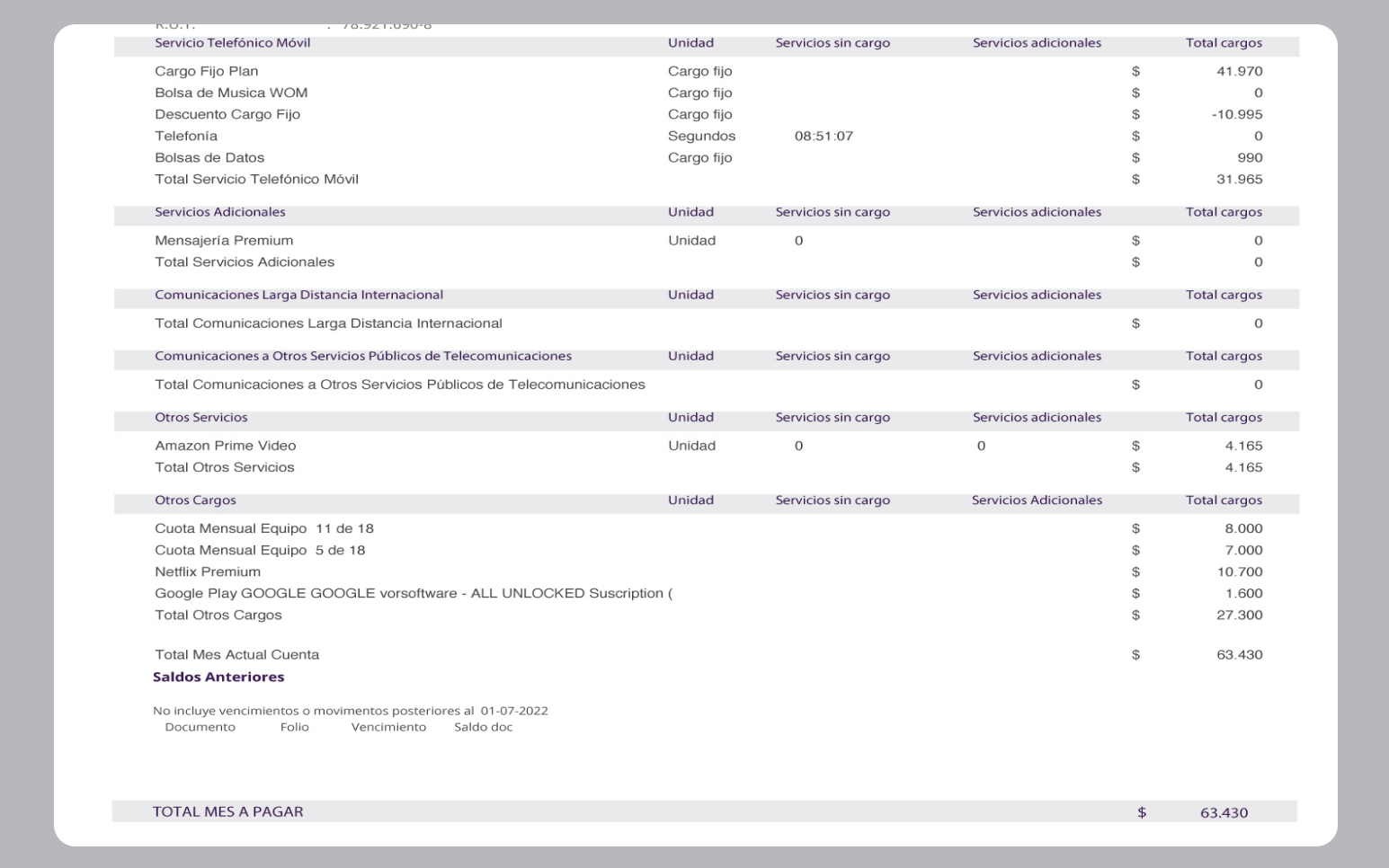Click the Servicio Telefónico Móvil section header
The height and width of the screenshot is (868, 1389).
point(233,43)
